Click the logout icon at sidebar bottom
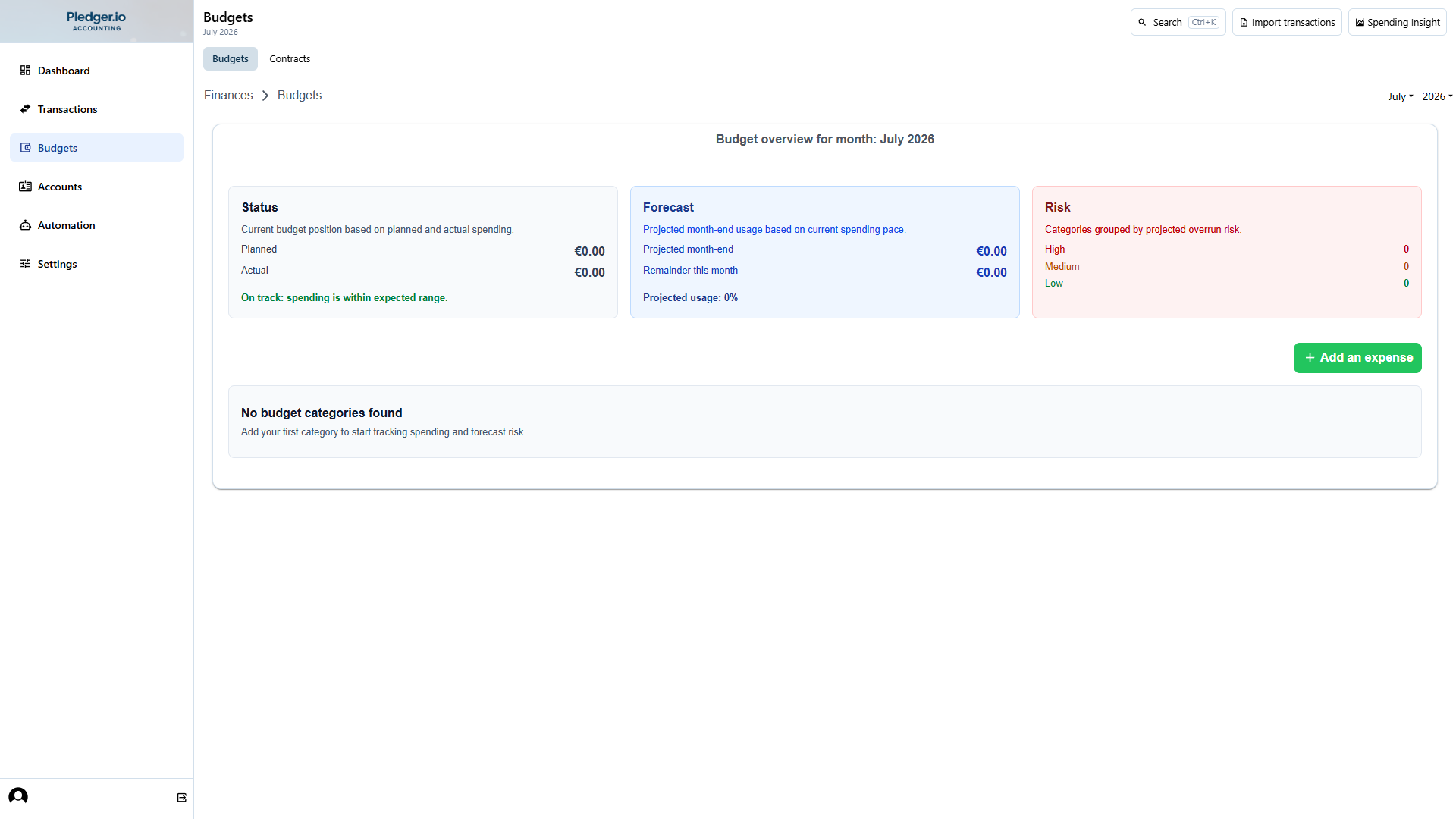 182,798
